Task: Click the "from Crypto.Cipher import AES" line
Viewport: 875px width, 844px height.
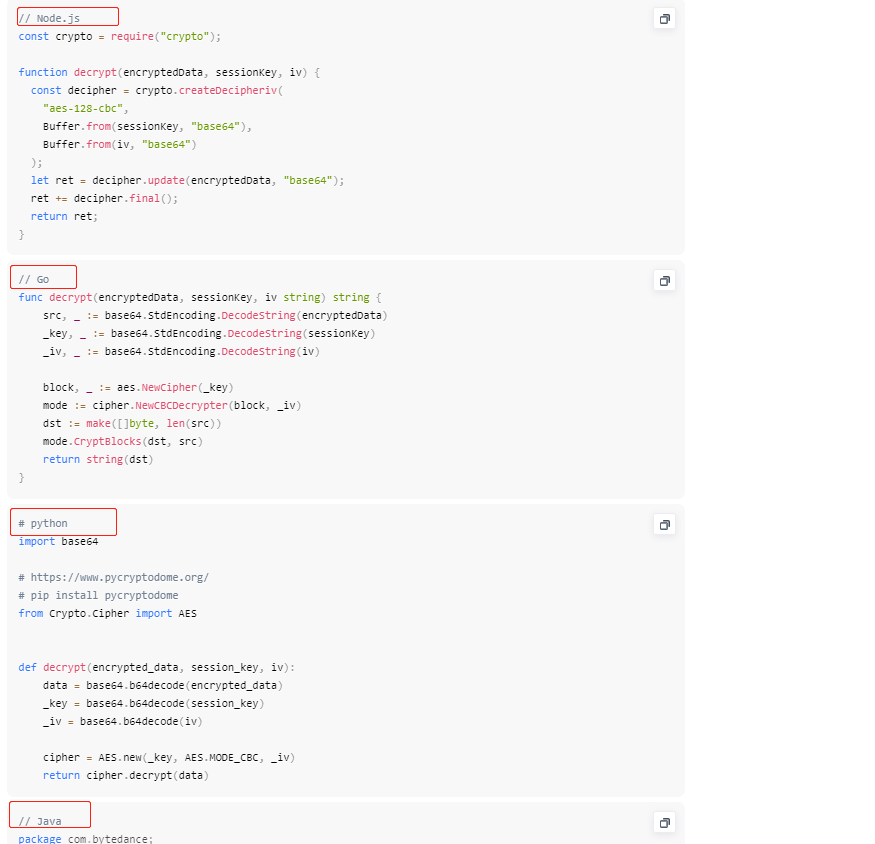Action: coord(107,614)
